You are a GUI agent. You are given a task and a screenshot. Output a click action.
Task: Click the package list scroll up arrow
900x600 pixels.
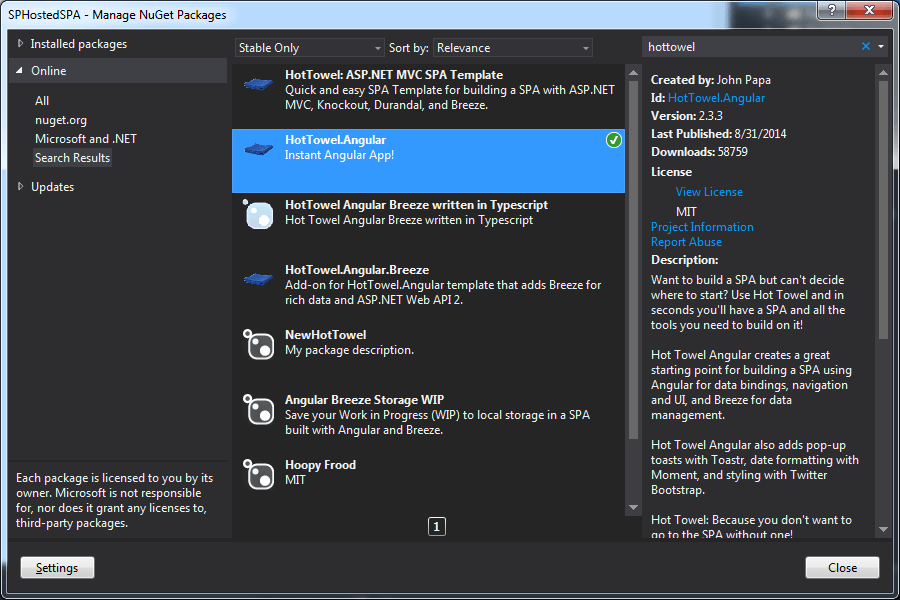[633, 73]
